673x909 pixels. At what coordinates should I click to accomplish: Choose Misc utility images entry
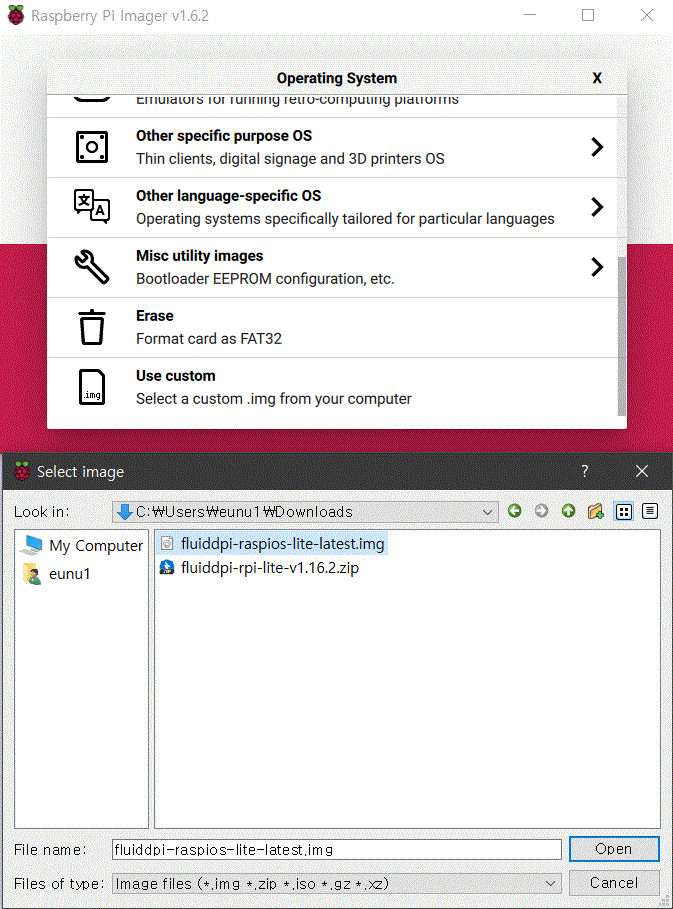point(332,267)
